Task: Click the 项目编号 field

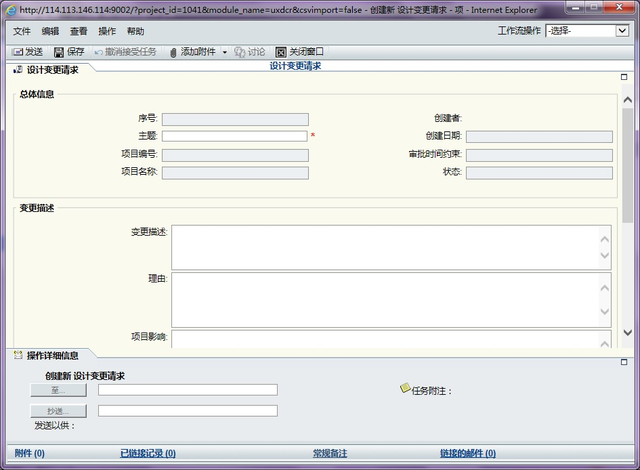Action: click(x=235, y=155)
